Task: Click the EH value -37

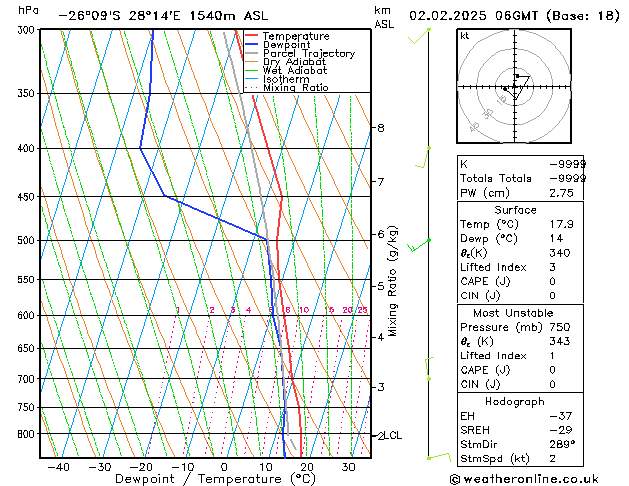Action: (560, 416)
